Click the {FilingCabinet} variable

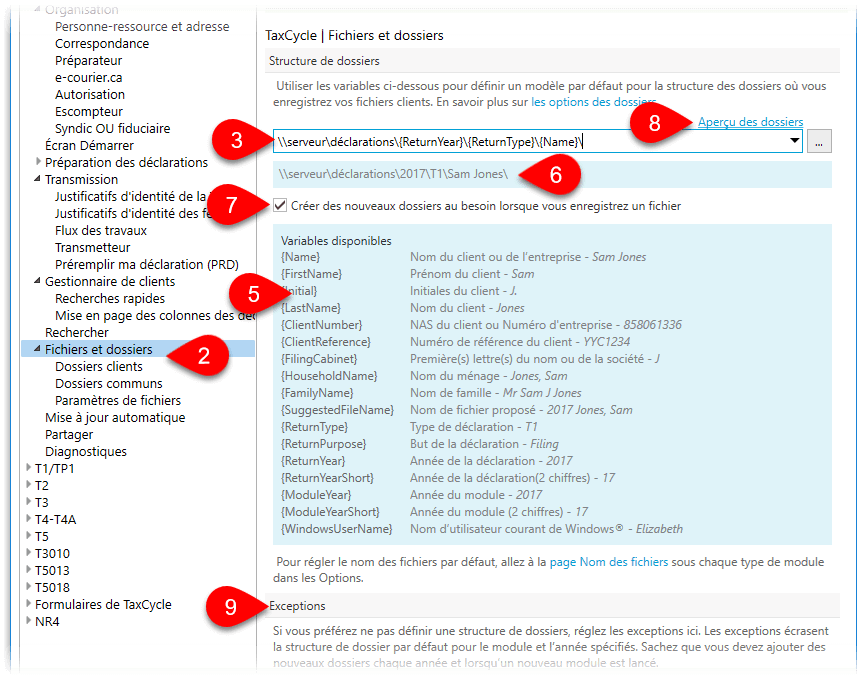click(x=319, y=359)
